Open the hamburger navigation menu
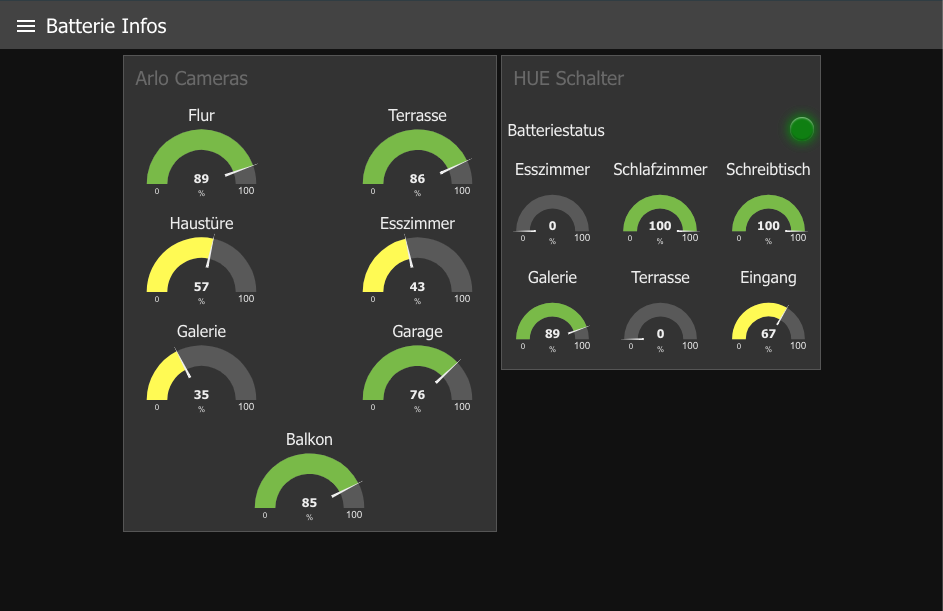Image resolution: width=943 pixels, height=611 pixels. (26, 26)
